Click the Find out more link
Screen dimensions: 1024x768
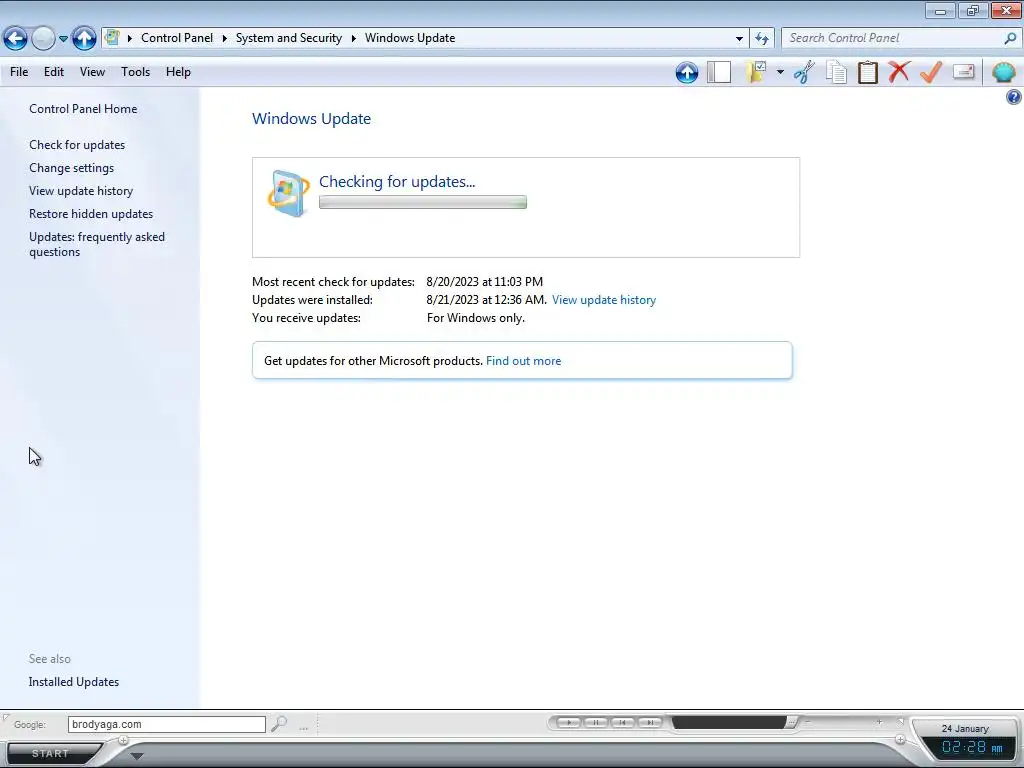pos(523,360)
